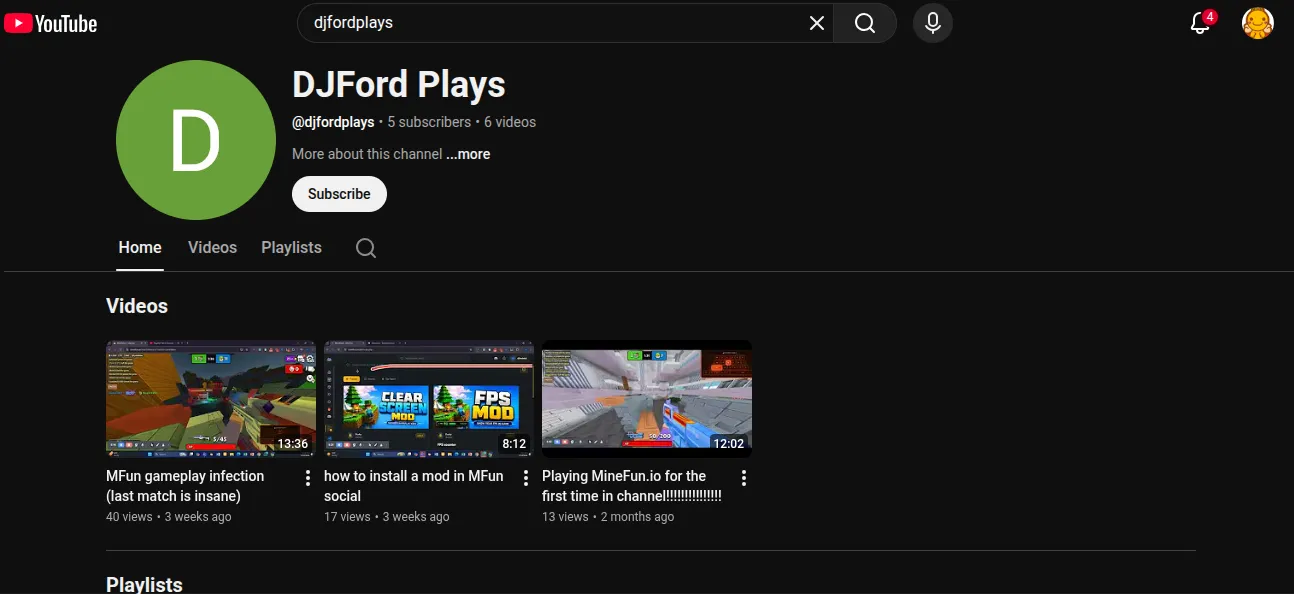
Task: Open options menu for Playing MineFun.io video
Action: (743, 478)
